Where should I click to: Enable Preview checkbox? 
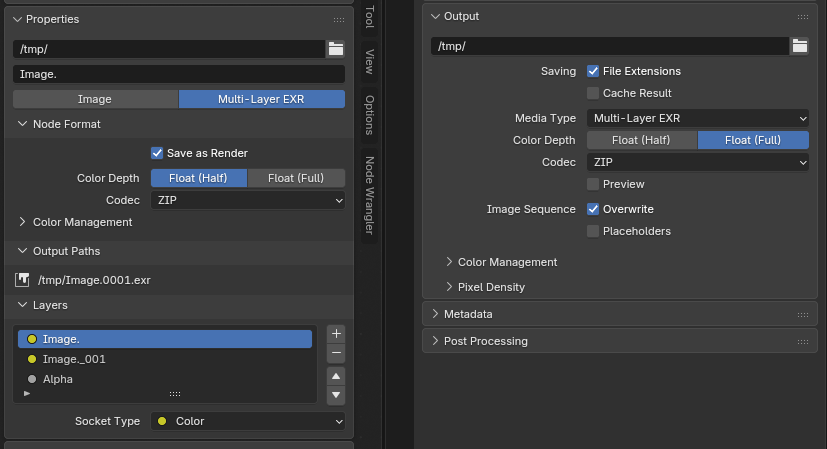point(593,184)
